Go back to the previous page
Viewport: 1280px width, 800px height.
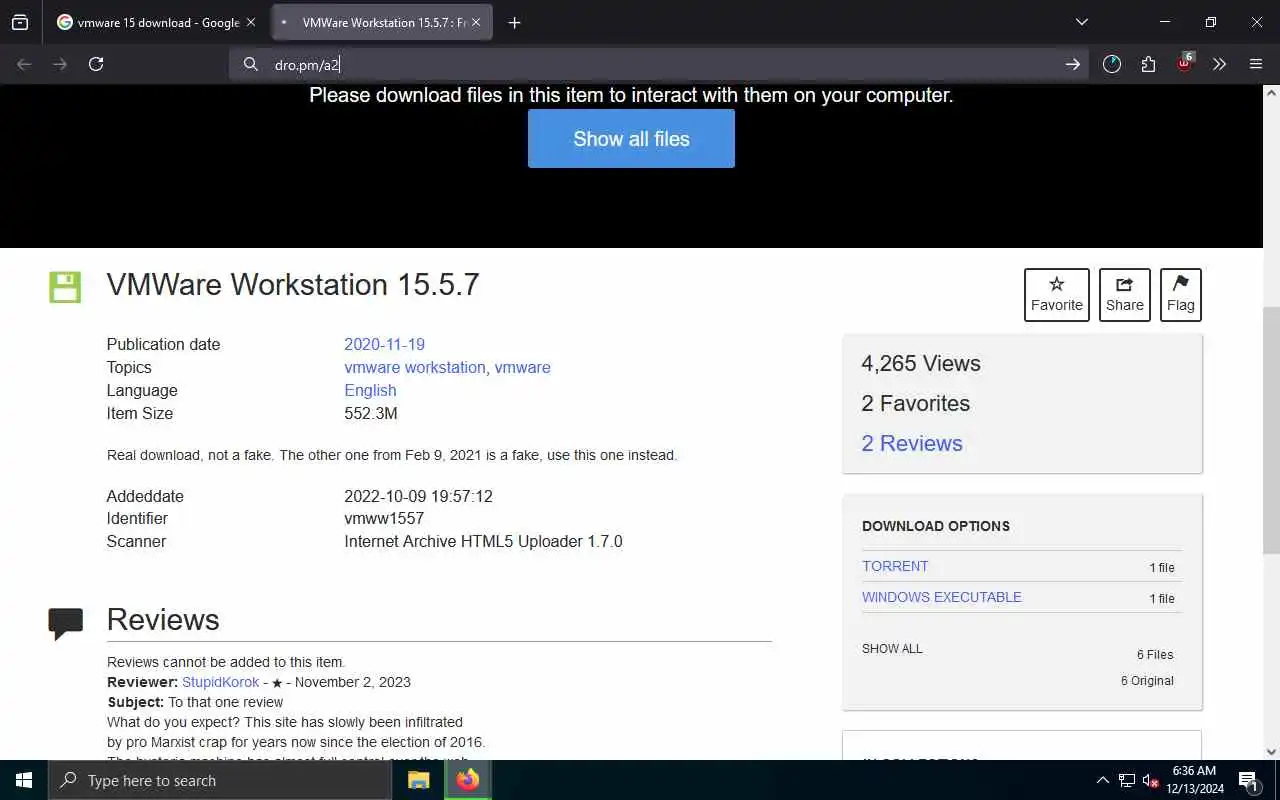pyautogui.click(x=24, y=64)
